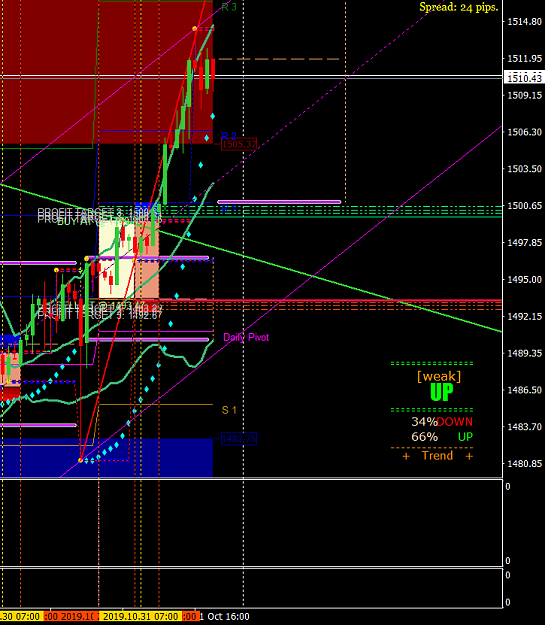Click the [weak] trend strength label
Screen dimensions: 545x625
pos(439,376)
